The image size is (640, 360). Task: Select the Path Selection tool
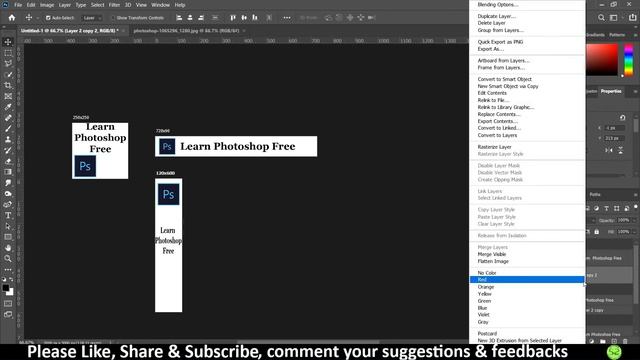click(8, 226)
